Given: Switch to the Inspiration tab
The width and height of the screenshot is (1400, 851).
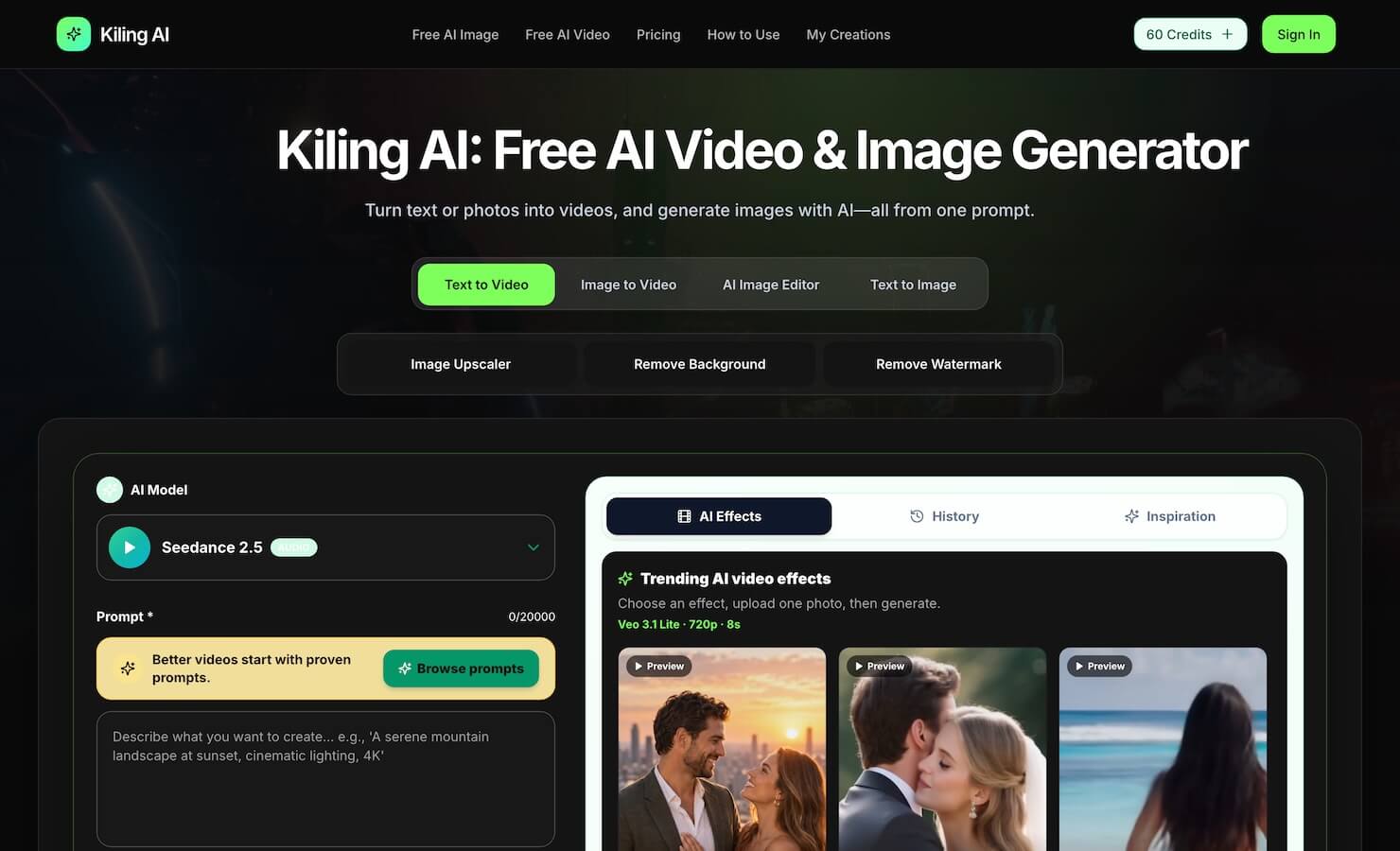Looking at the screenshot, I should [x=1170, y=516].
